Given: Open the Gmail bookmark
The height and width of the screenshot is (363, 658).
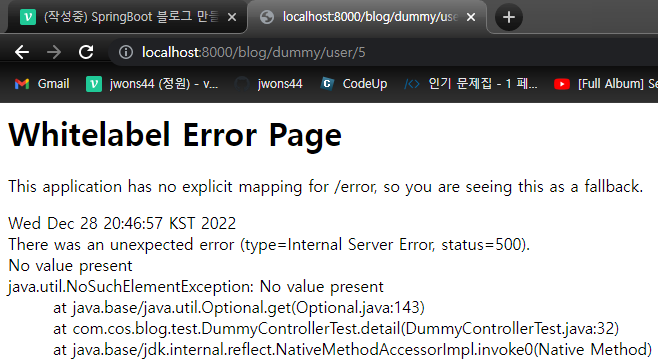Looking at the screenshot, I should 42,84.
